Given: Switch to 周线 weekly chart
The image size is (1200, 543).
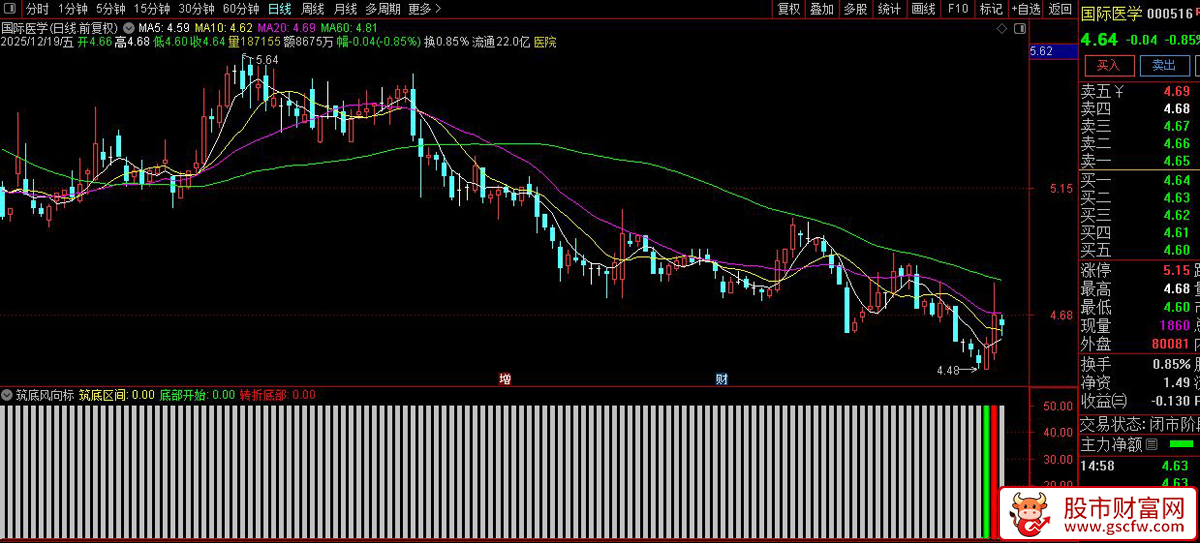Looking at the screenshot, I should 313,9.
